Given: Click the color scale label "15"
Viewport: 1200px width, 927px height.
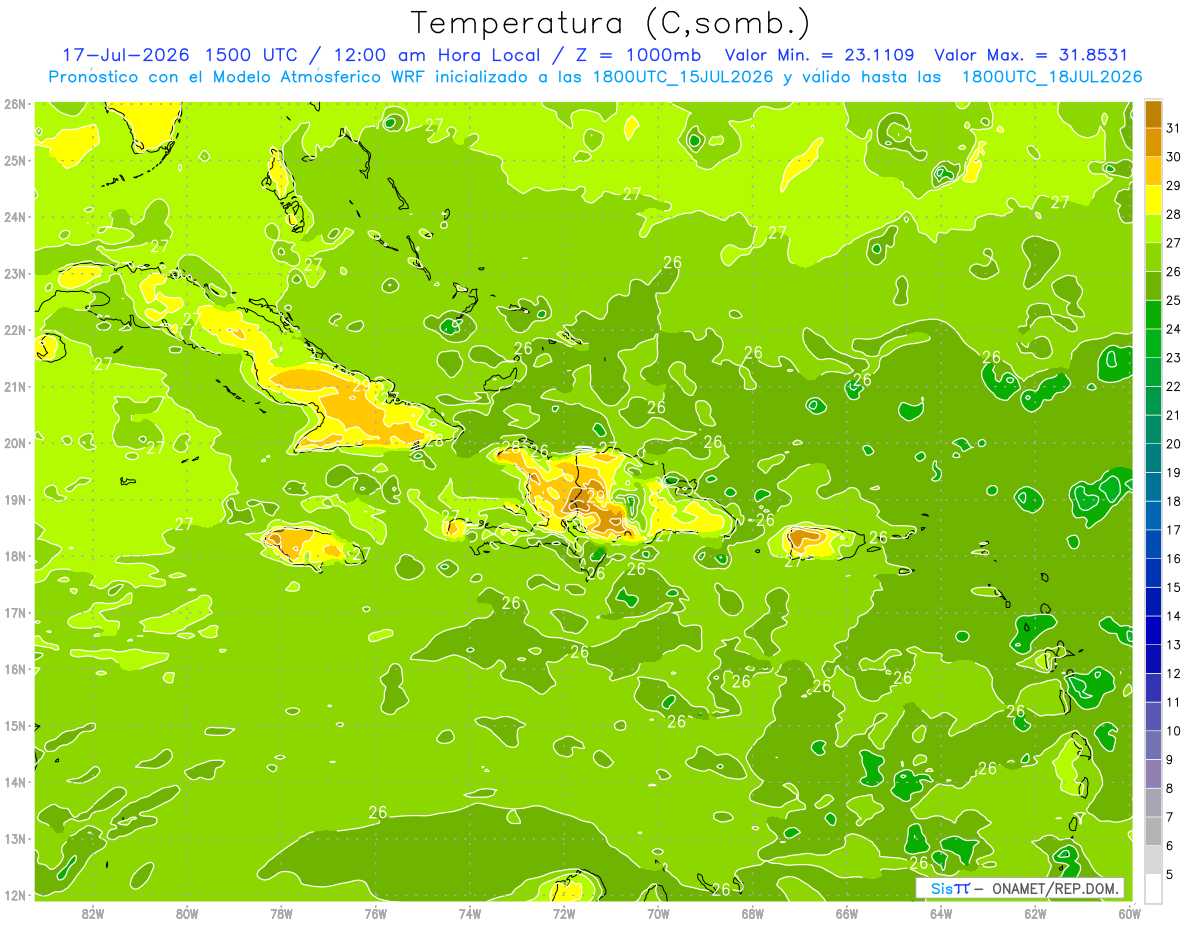Looking at the screenshot, I should [1173, 588].
